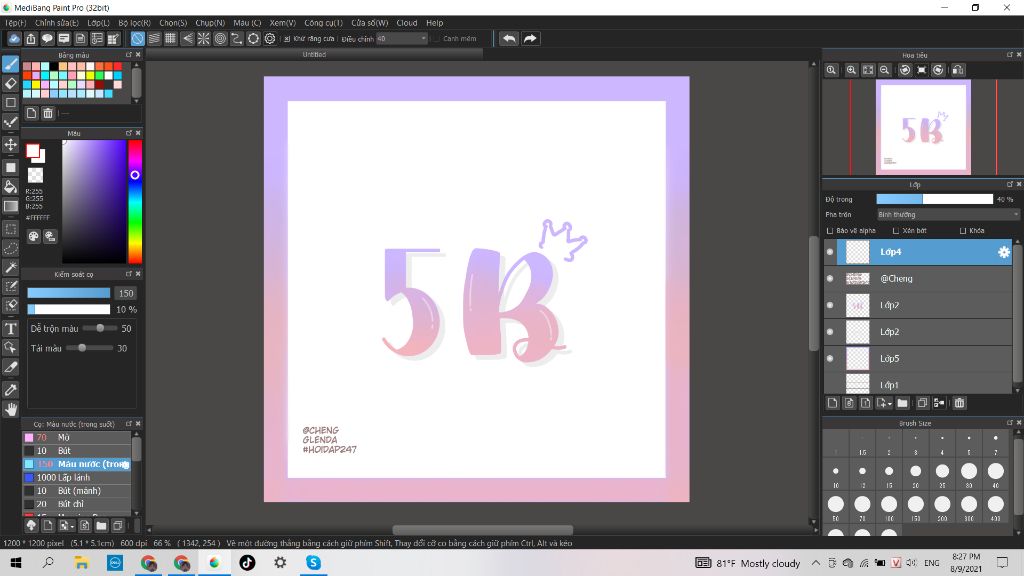Click the rainbow hue bar
1024x576 pixels.
pos(135,201)
